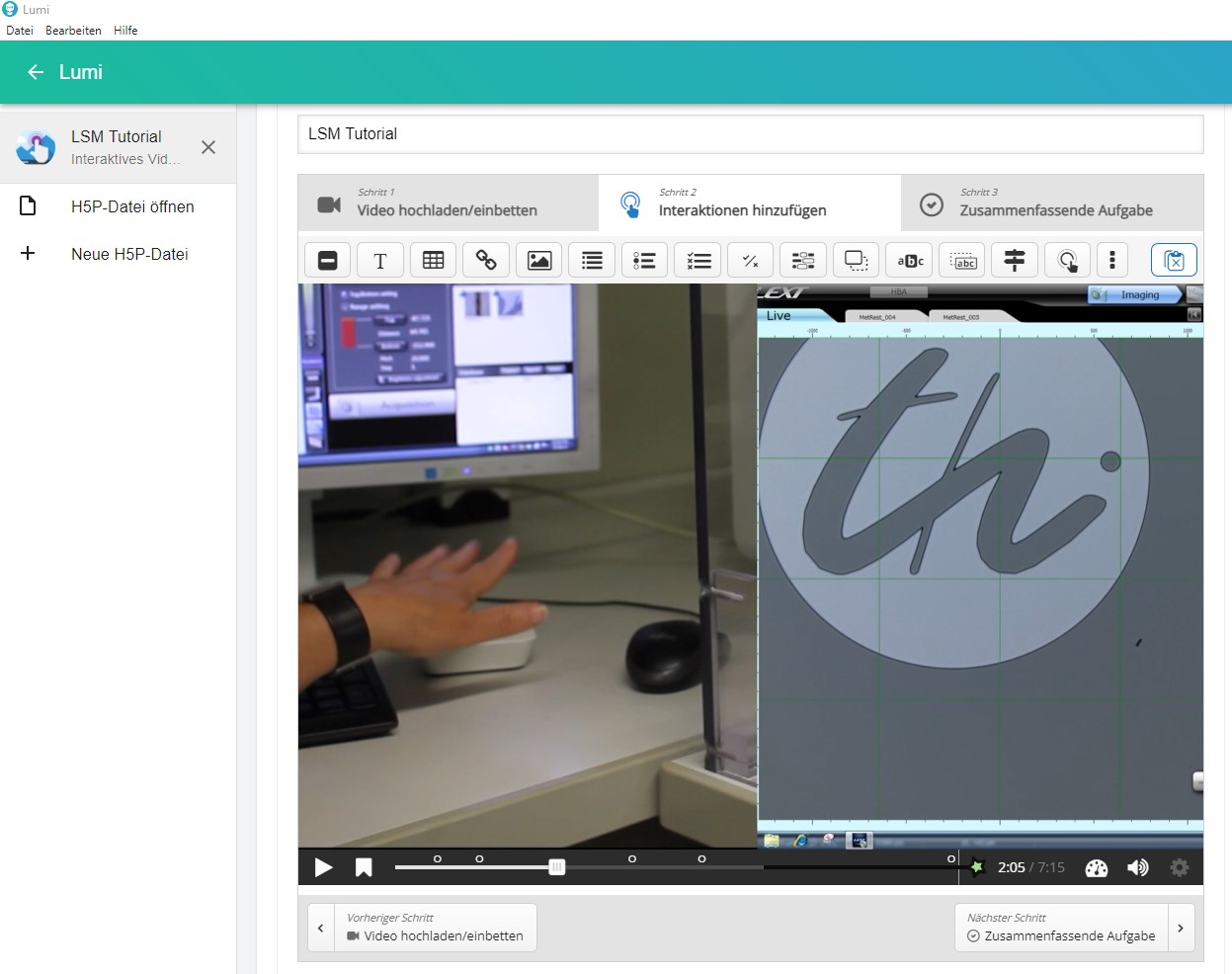Viewport: 1232px width, 974px height.
Task: Open the Hilfe menu
Action: pos(125,30)
